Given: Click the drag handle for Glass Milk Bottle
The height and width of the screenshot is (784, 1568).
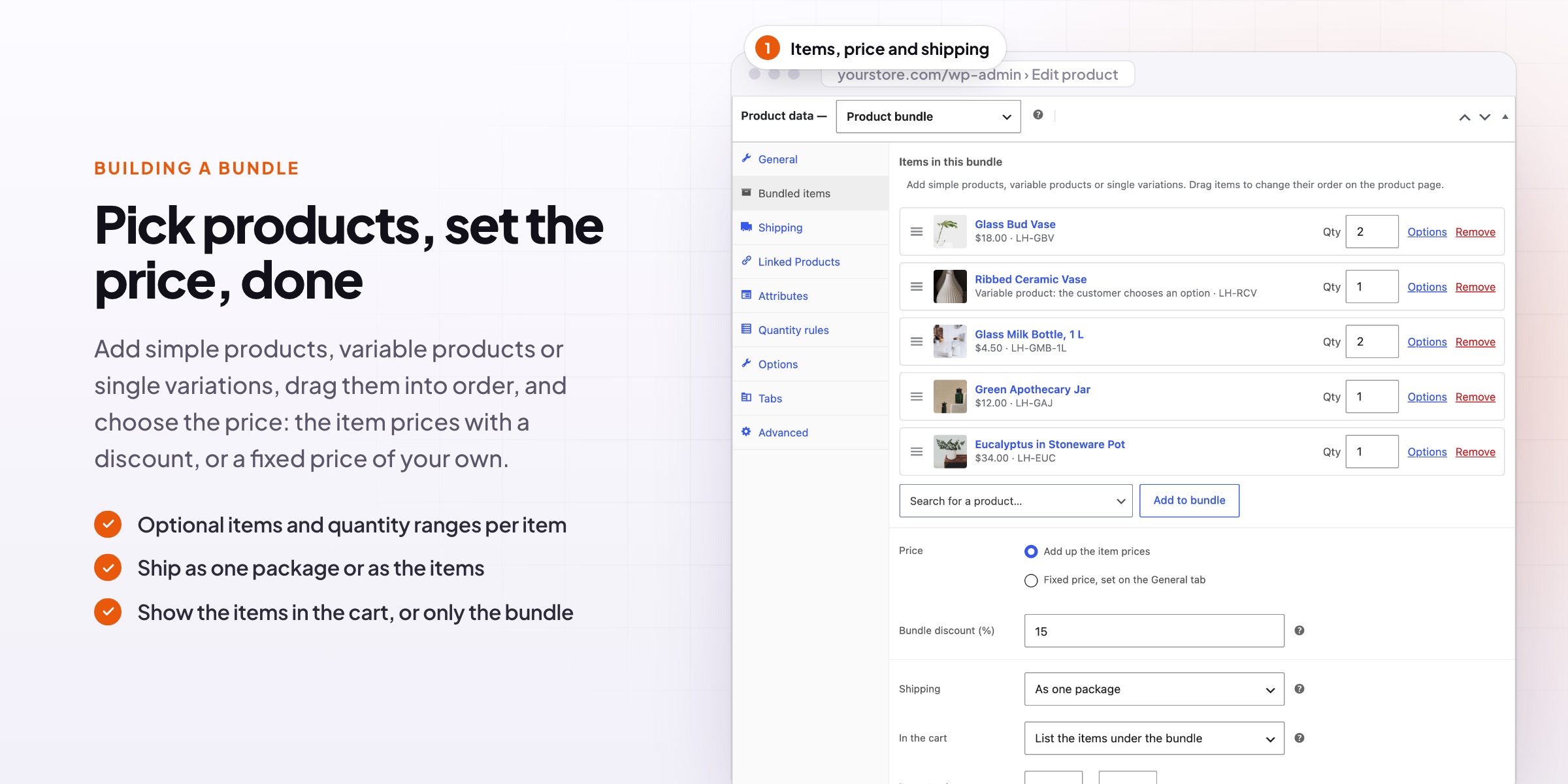Looking at the screenshot, I should click(x=917, y=342).
